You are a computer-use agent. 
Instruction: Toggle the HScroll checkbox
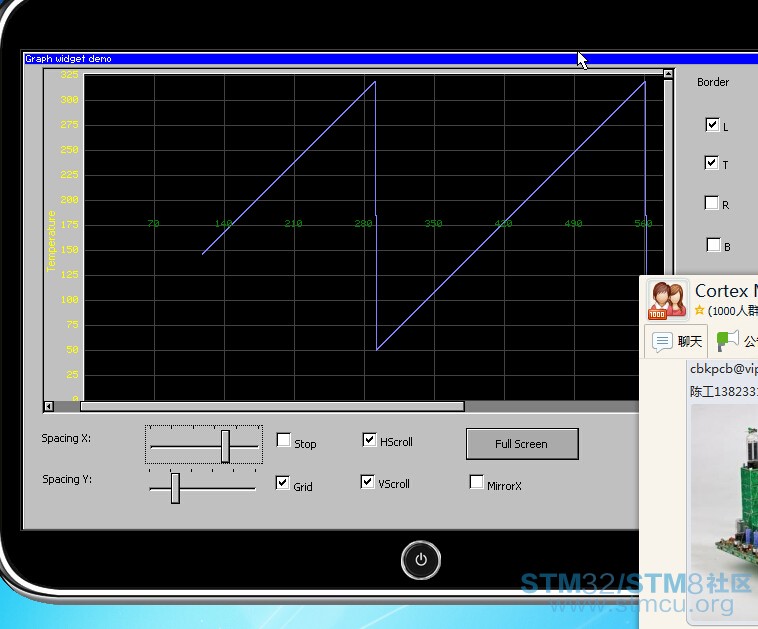pos(369,439)
